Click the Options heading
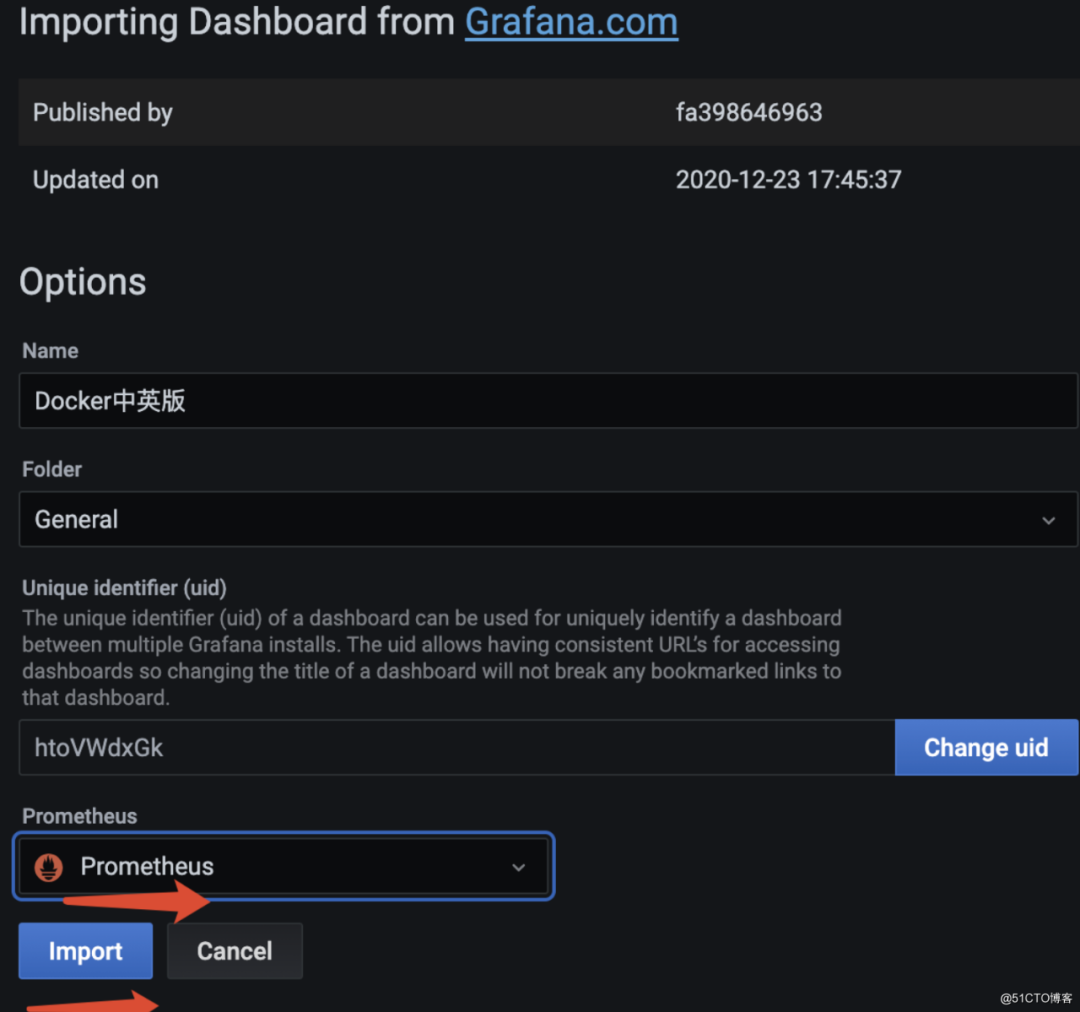 (x=83, y=282)
